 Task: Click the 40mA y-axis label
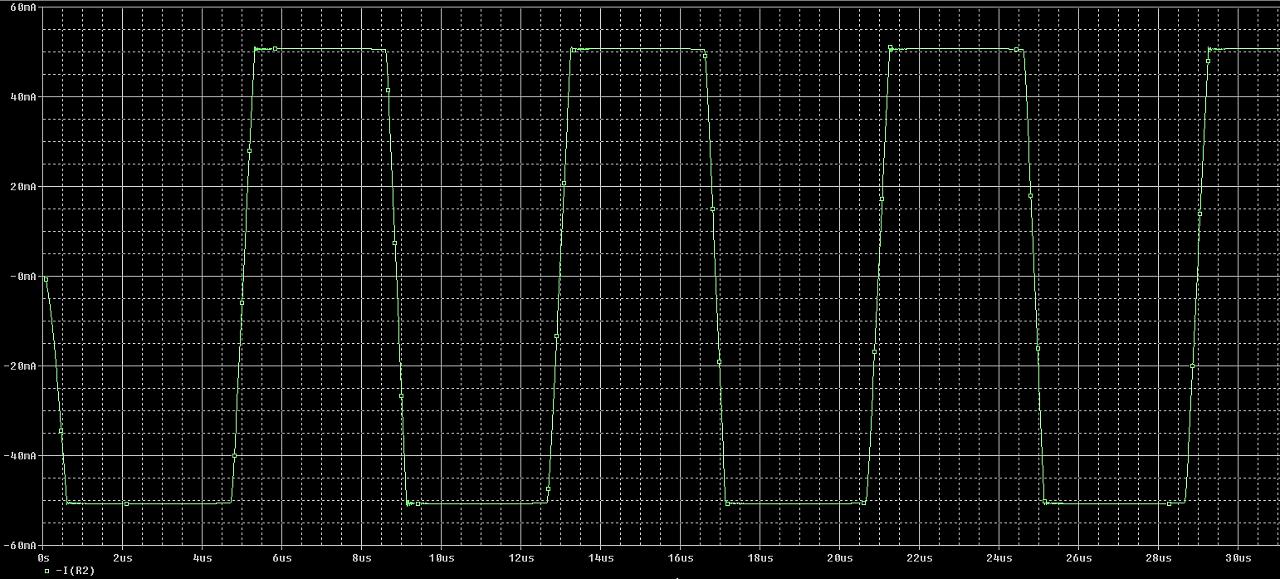coord(23,97)
